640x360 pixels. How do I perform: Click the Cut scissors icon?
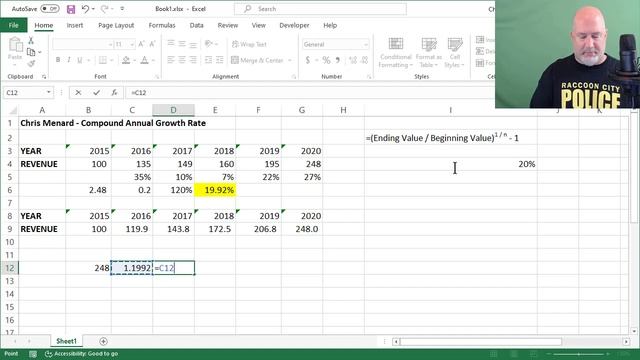click(x=31, y=41)
